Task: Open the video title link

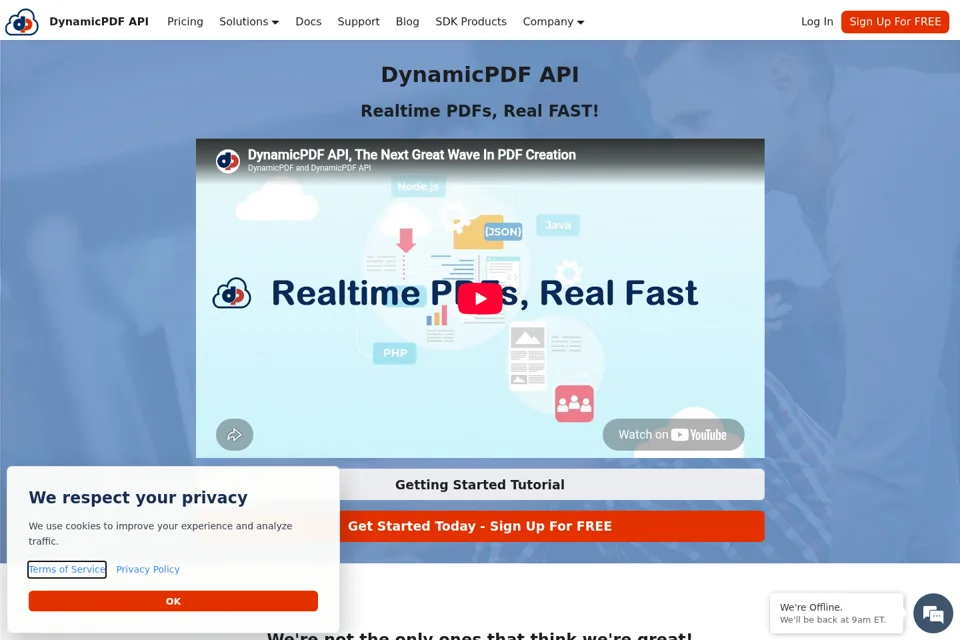Action: pyautogui.click(x=411, y=155)
